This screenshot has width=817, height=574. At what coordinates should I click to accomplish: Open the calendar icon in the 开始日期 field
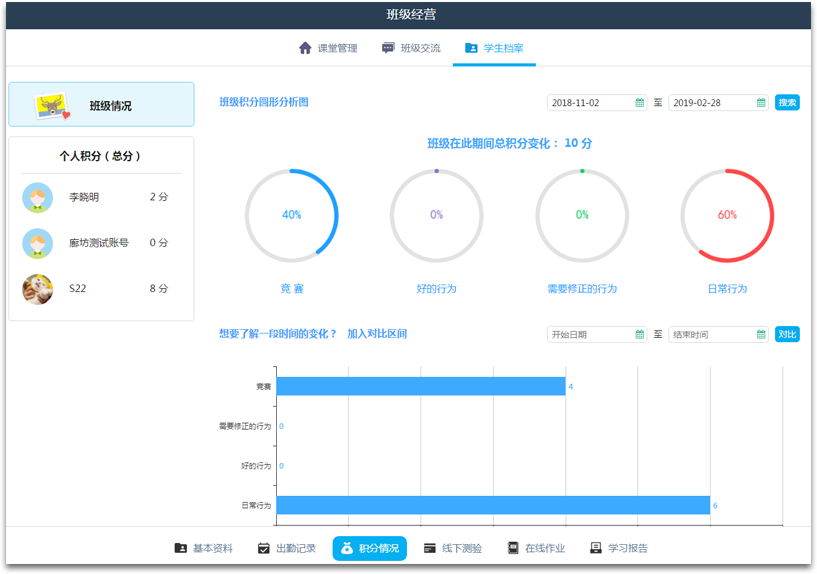point(640,334)
